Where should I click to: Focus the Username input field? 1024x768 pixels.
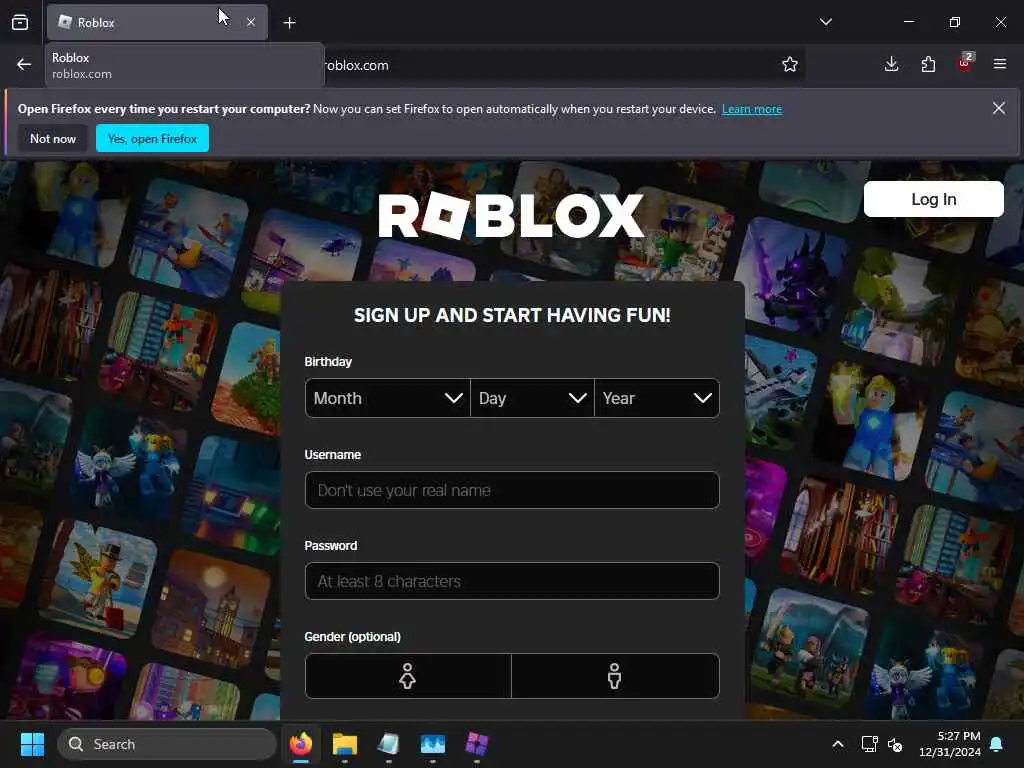(x=512, y=490)
